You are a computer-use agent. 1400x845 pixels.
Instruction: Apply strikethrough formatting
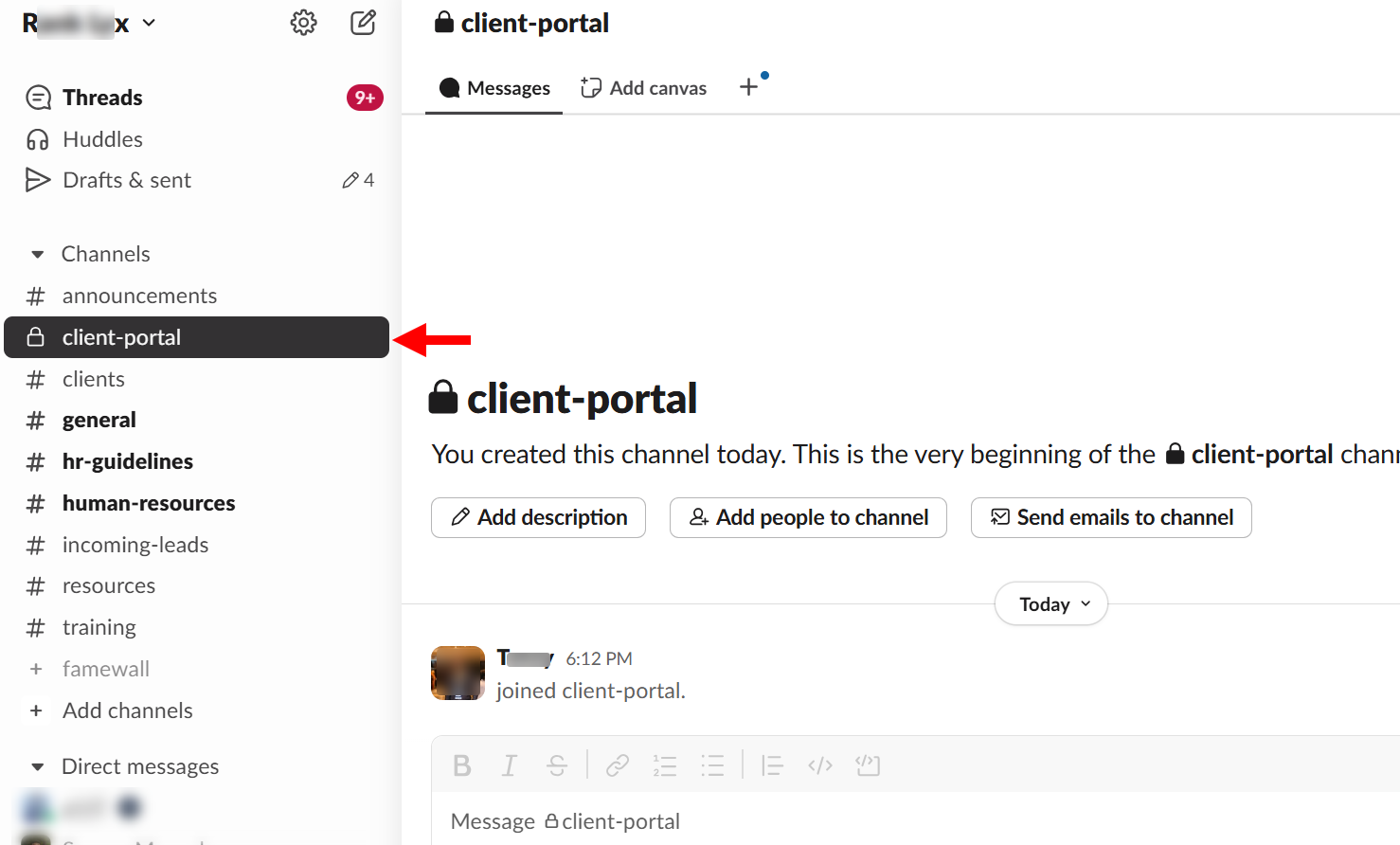557,765
